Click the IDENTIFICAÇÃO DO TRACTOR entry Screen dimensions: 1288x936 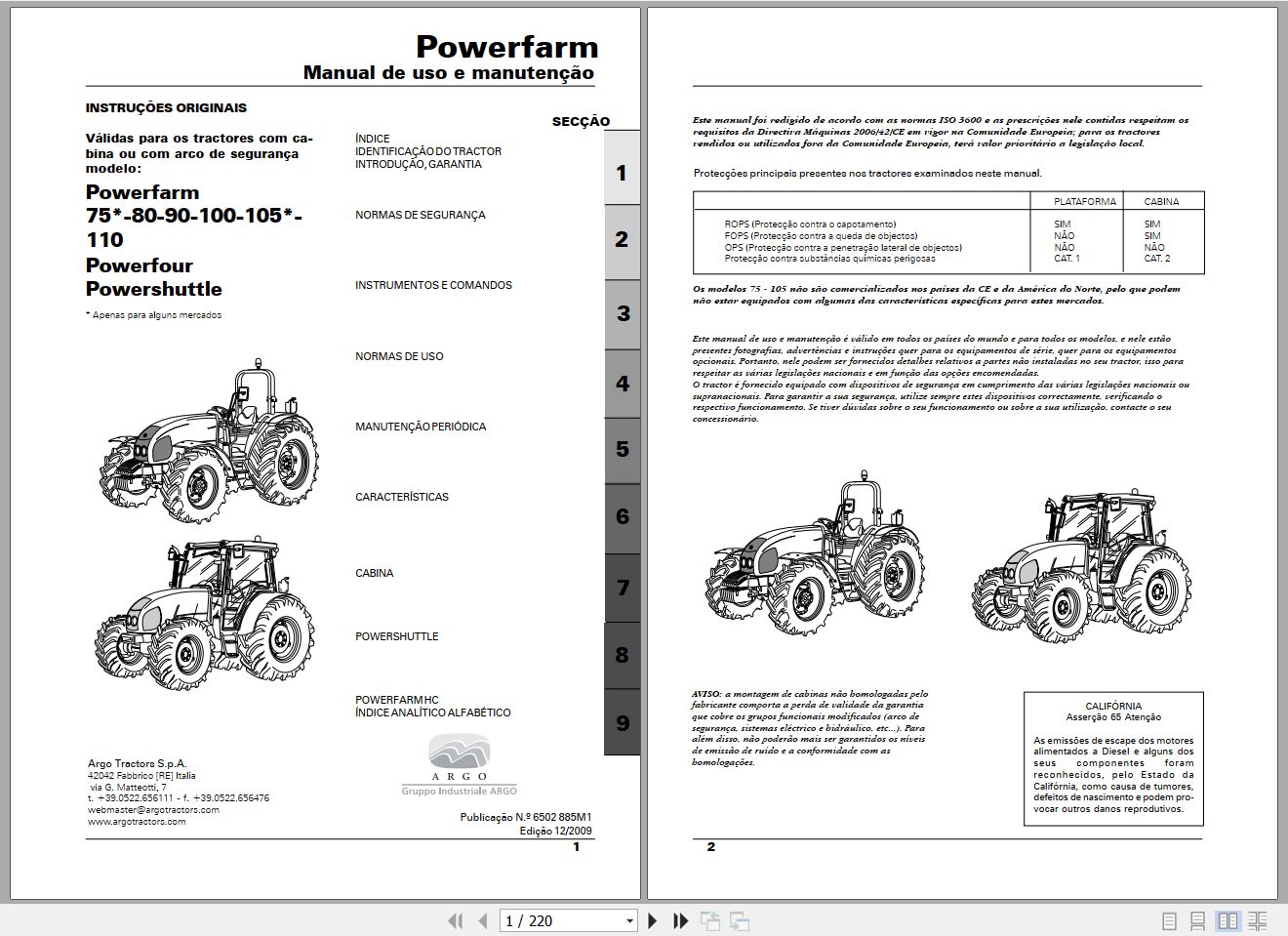(428, 151)
